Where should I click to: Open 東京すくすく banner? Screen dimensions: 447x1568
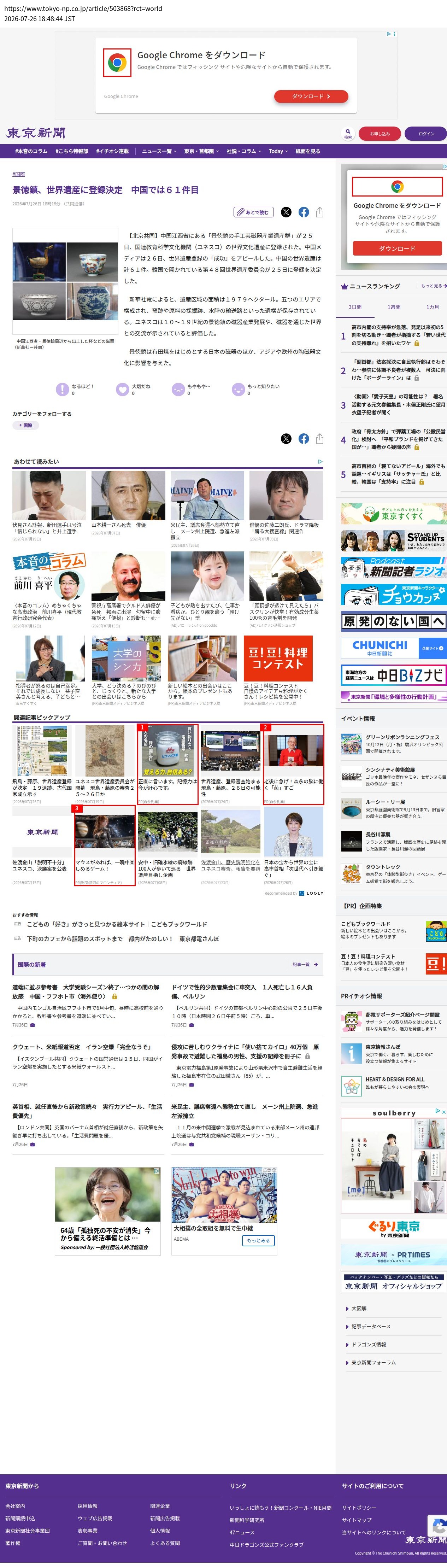point(394,514)
